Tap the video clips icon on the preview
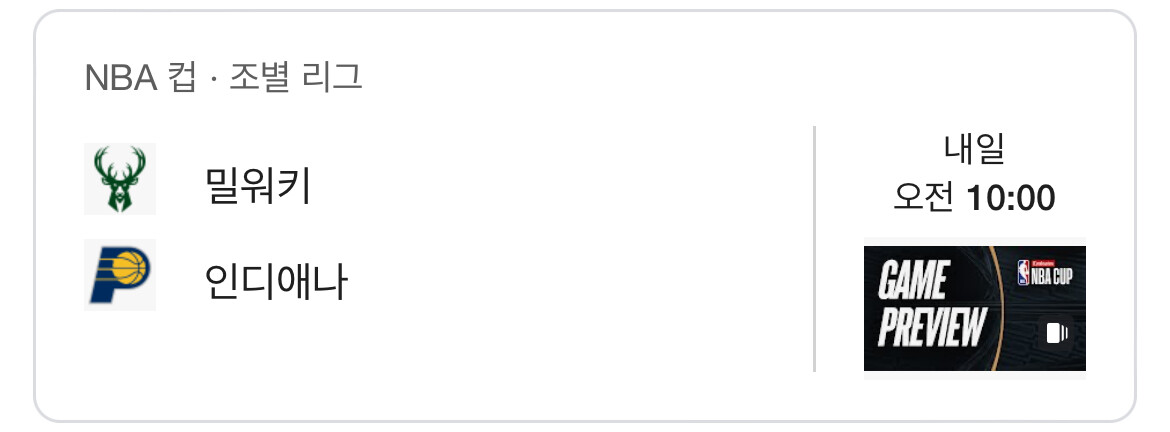The width and height of the screenshot is (1170, 432). [x=1057, y=333]
